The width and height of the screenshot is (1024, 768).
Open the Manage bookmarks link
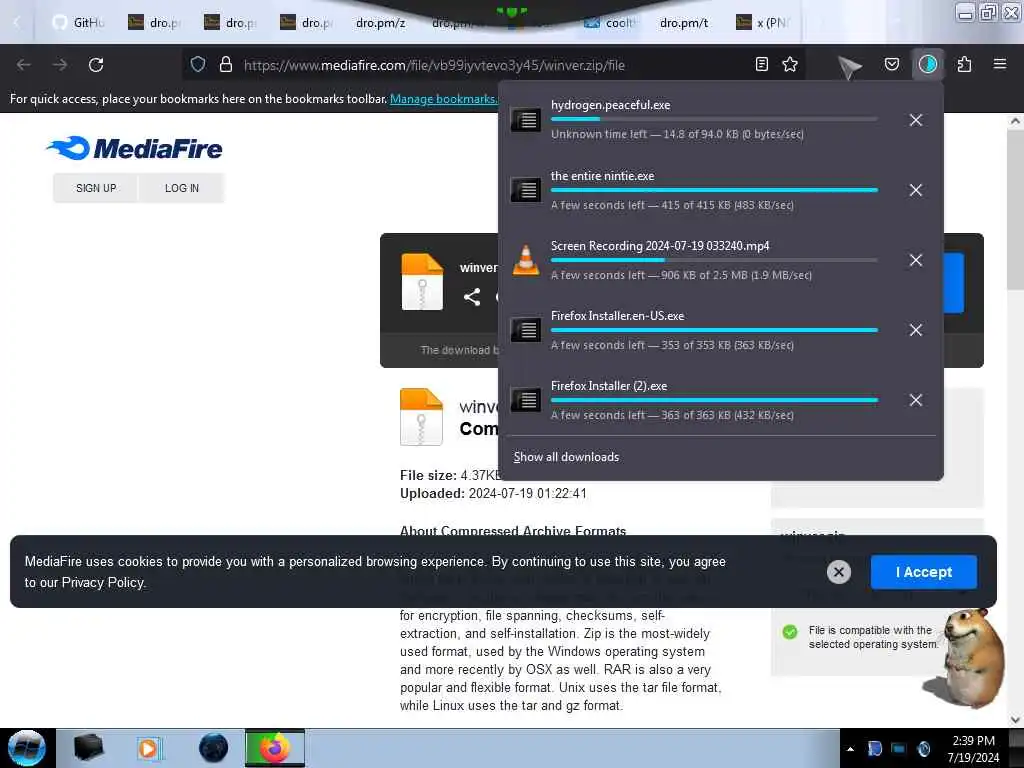(443, 99)
